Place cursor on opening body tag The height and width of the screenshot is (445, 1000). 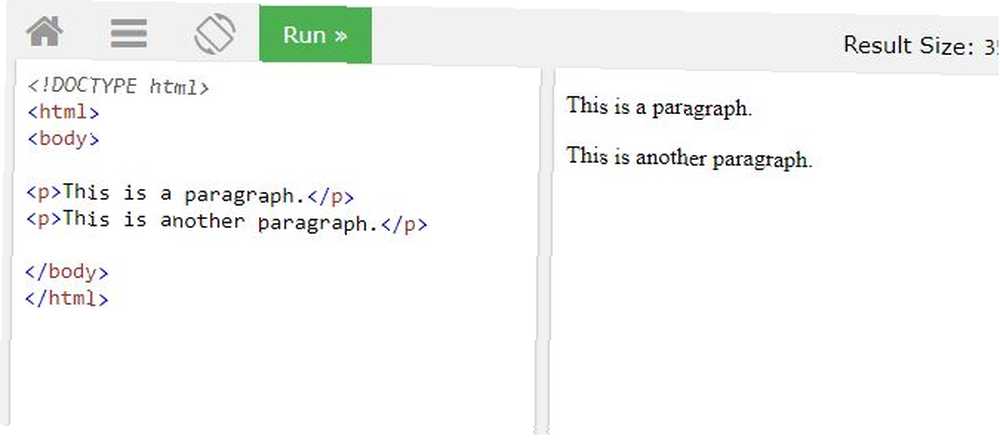point(63,138)
